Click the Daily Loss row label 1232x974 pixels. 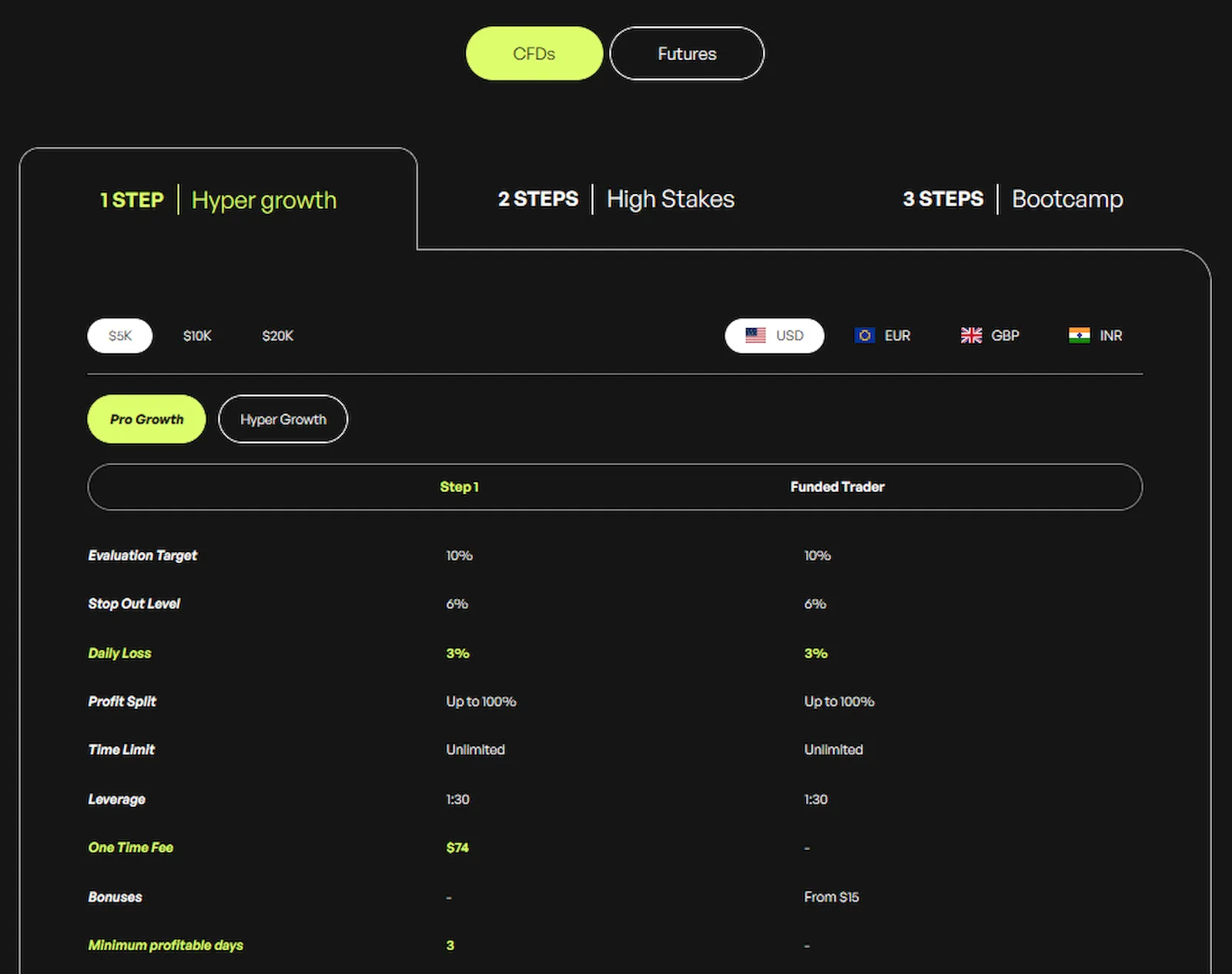(x=119, y=653)
